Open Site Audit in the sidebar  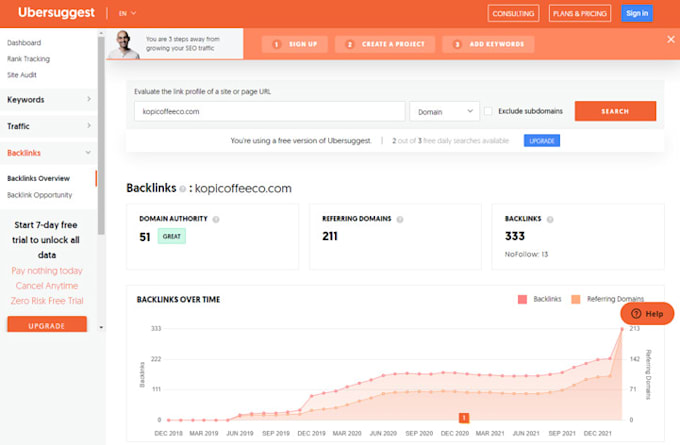[22, 75]
